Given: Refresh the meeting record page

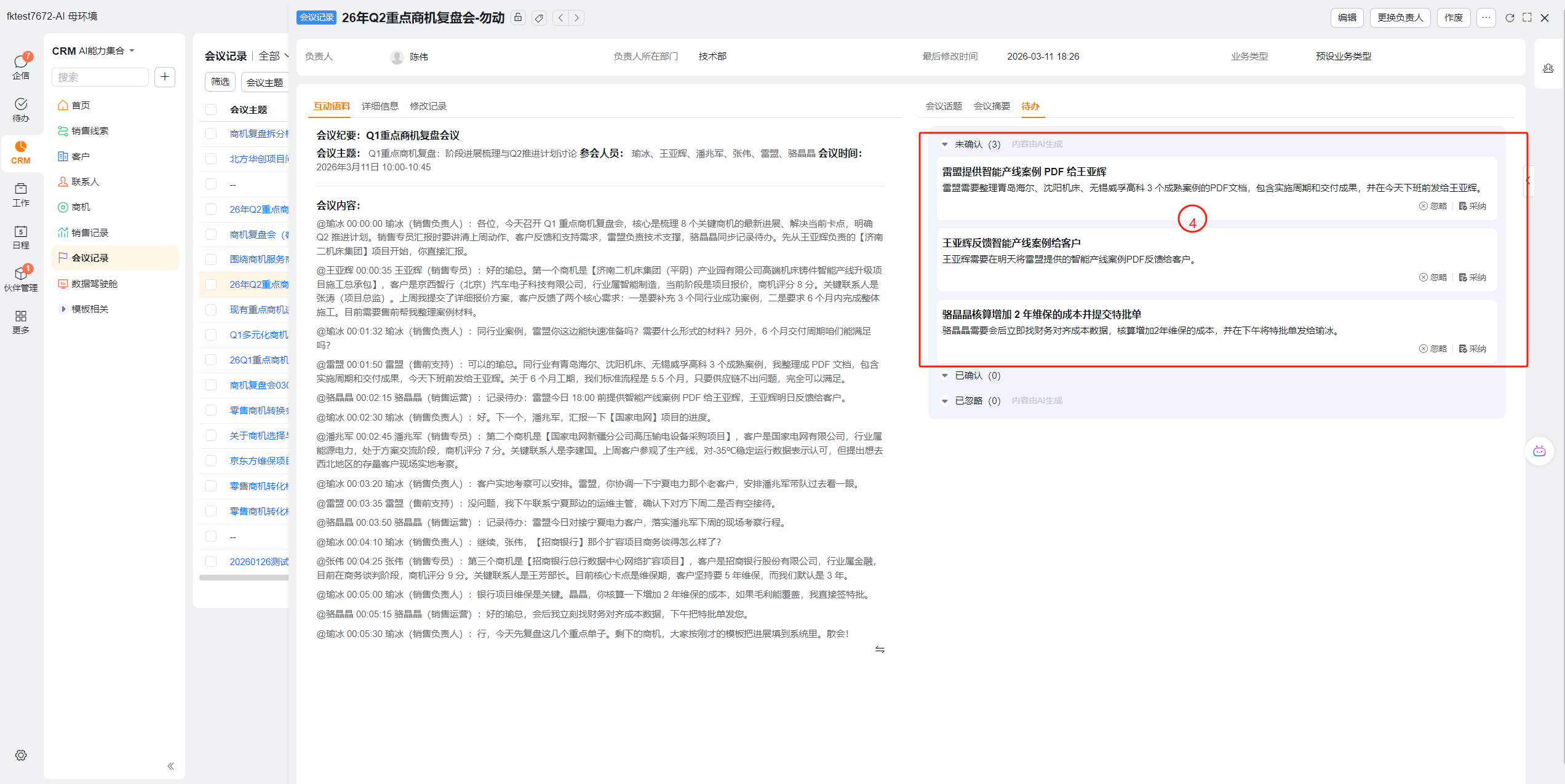Looking at the screenshot, I should 1509,18.
